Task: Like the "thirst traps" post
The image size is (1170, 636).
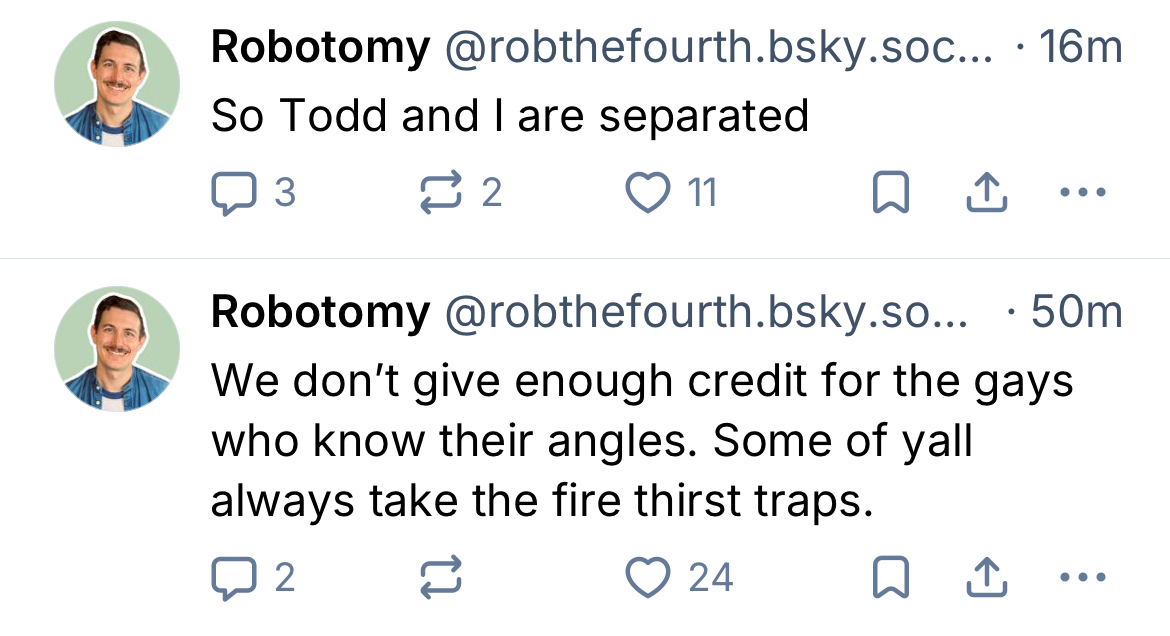Action: [646, 577]
